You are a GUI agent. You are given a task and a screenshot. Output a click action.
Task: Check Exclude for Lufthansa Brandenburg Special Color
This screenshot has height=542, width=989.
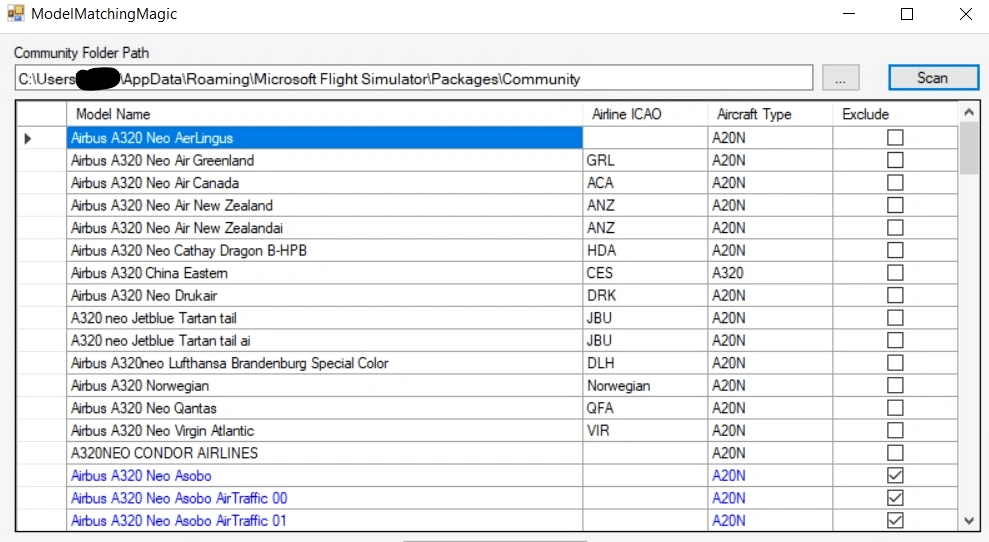(895, 363)
